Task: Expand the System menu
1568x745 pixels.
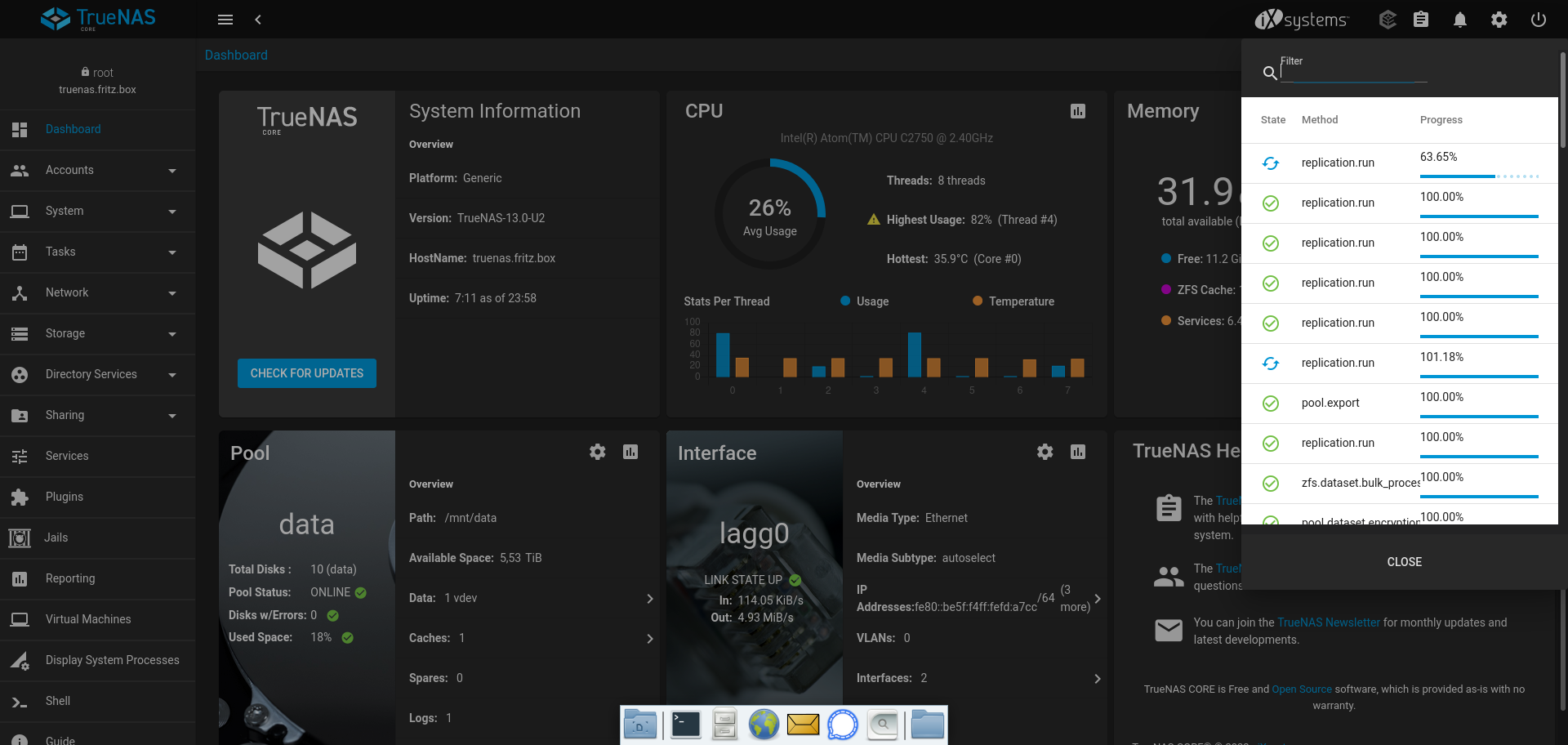Action: [98, 211]
